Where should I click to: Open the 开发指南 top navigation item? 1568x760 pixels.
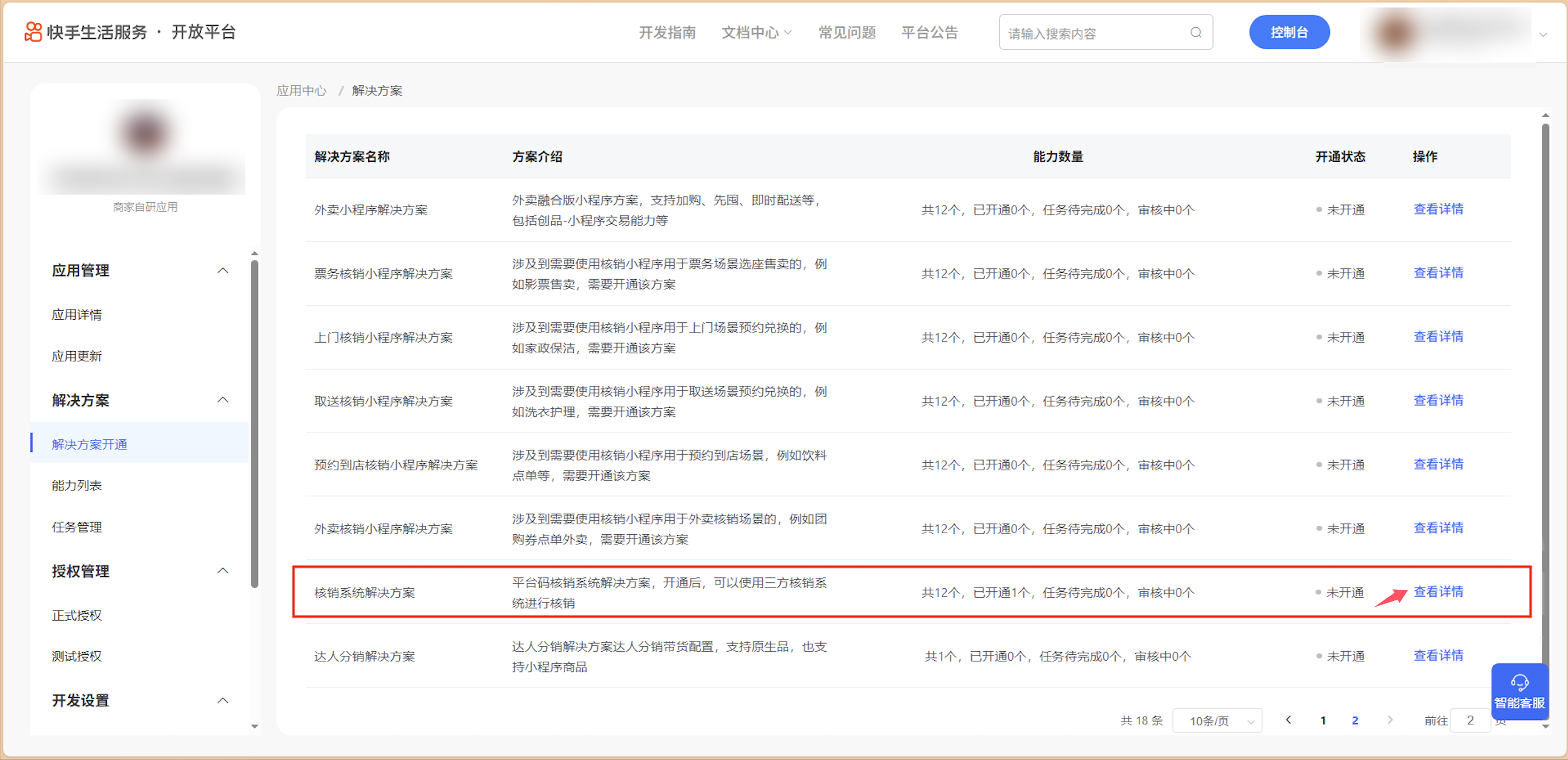(x=667, y=32)
